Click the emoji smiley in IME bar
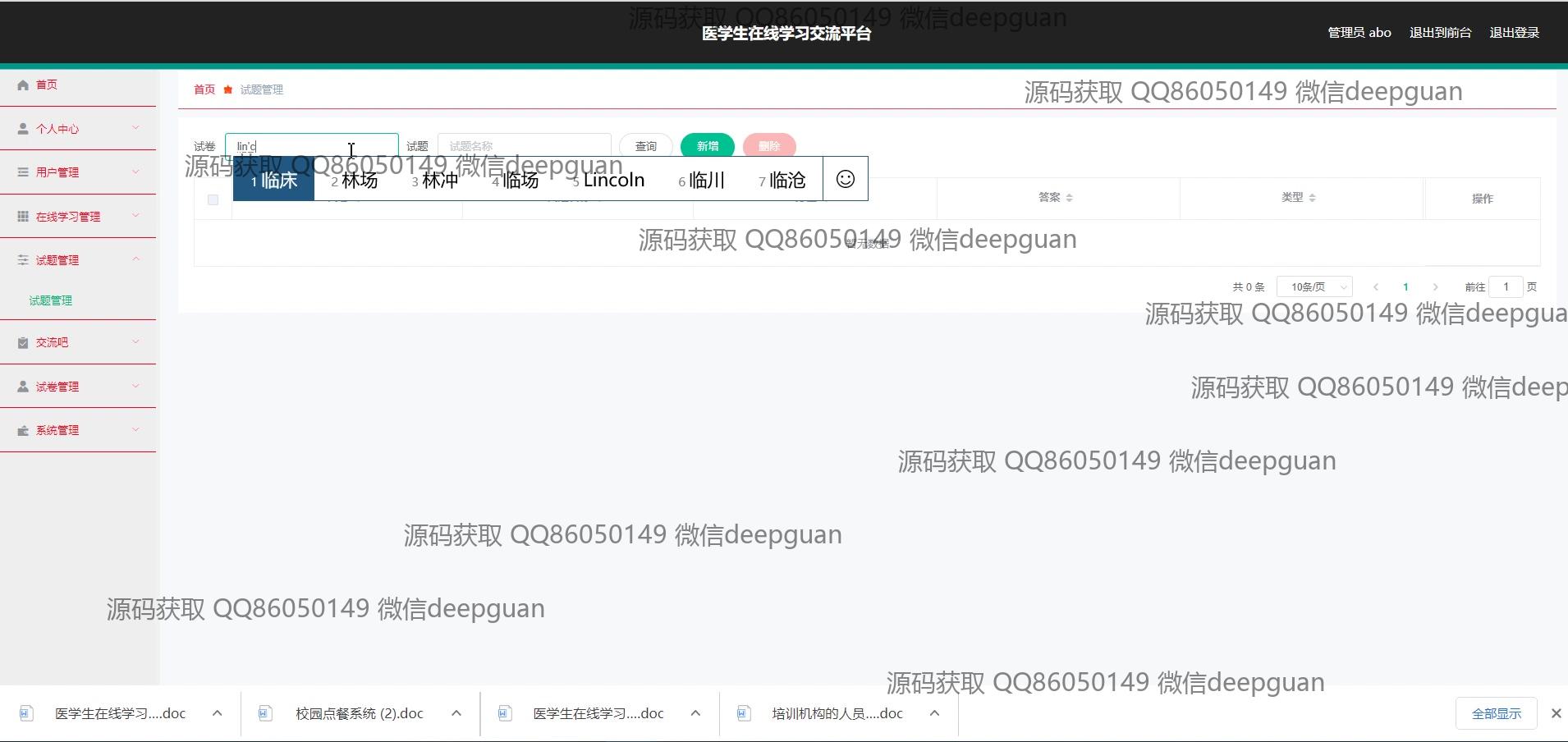This screenshot has height=742, width=1568. point(845,179)
